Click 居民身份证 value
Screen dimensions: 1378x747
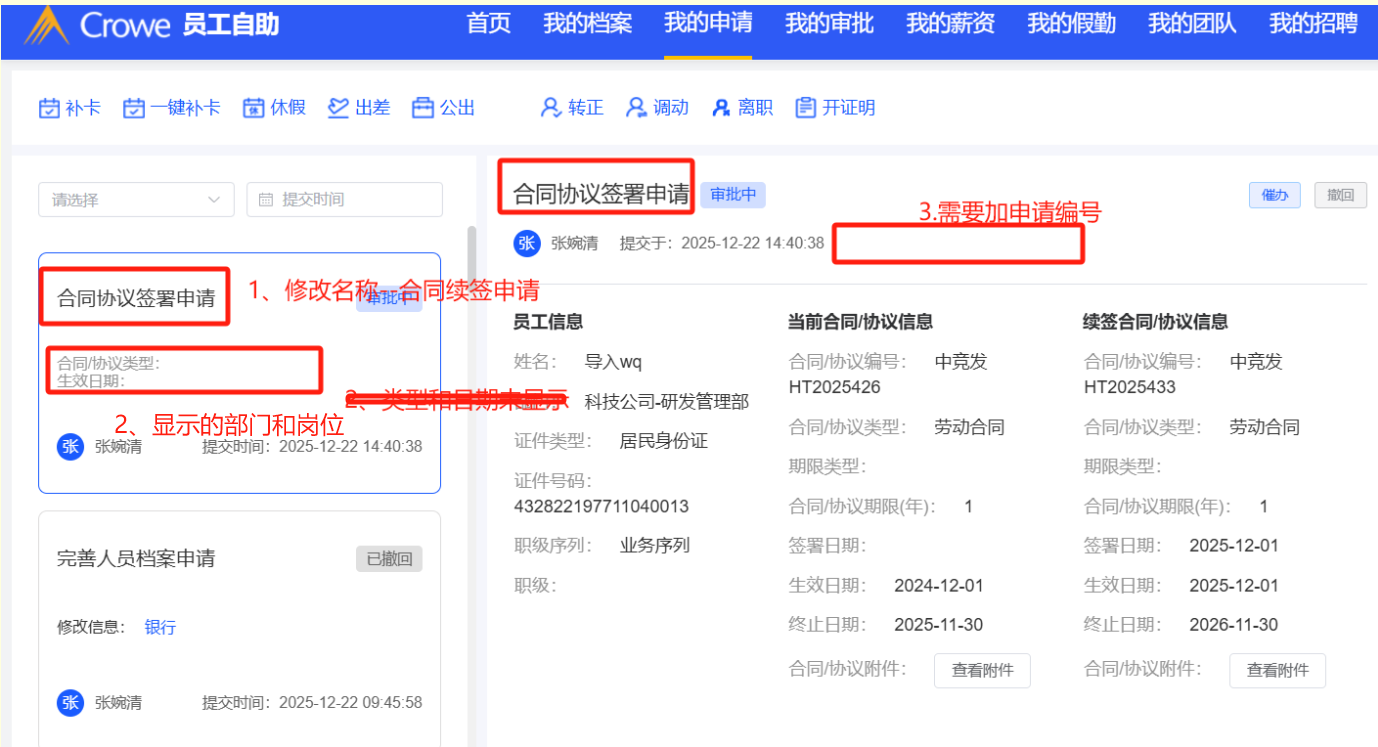[664, 441]
